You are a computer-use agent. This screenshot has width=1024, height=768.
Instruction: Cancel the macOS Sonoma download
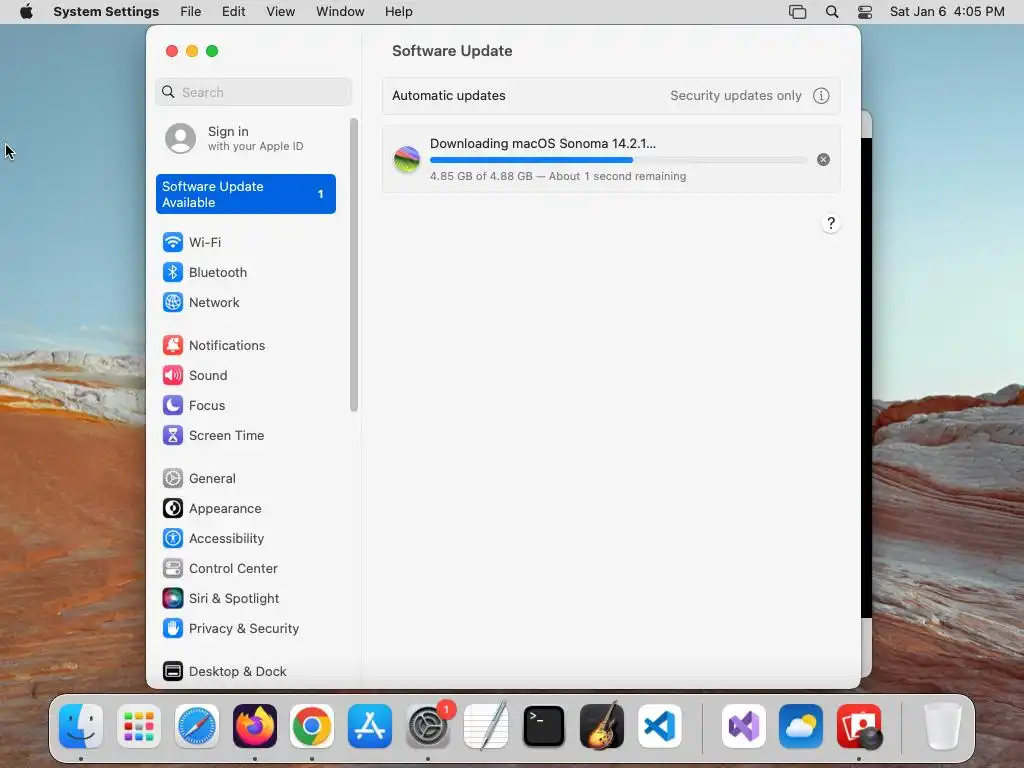[824, 159]
